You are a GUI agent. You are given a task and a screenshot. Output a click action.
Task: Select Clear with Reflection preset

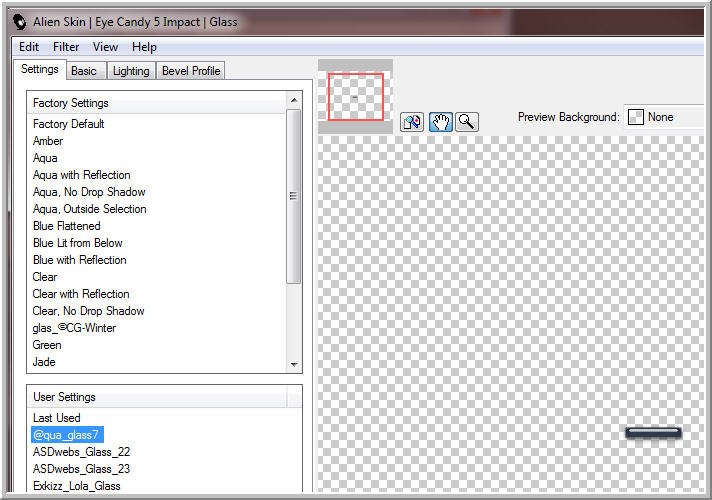[81, 294]
